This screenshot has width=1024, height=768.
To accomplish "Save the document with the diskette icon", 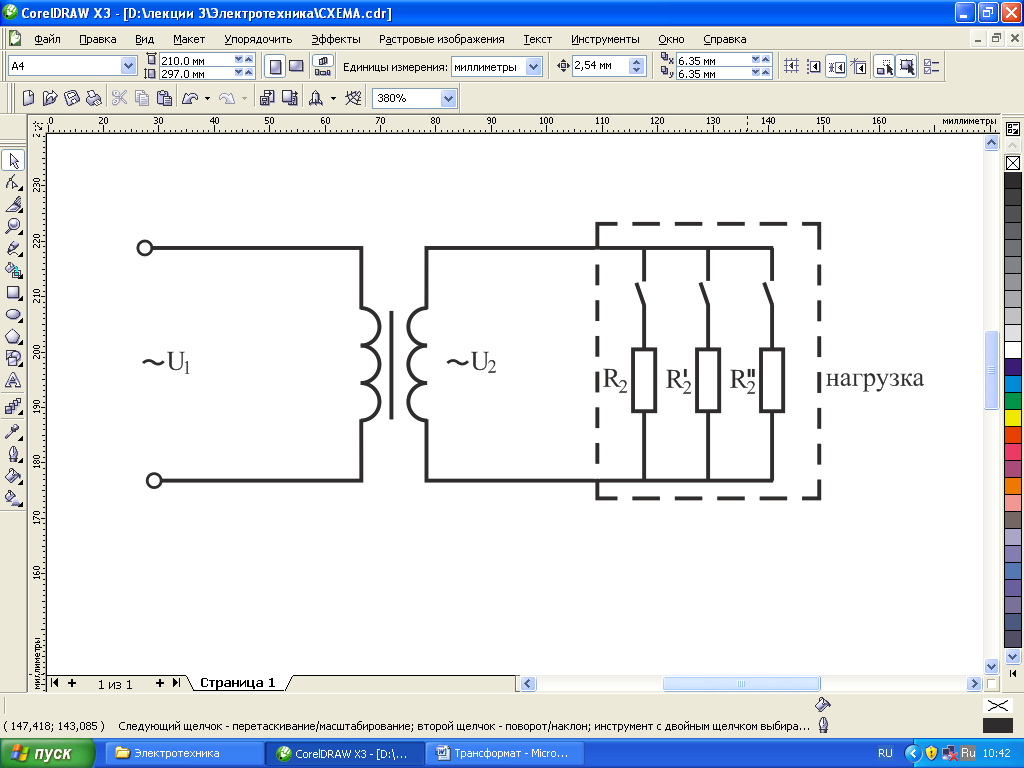I will pyautogui.click(x=72, y=98).
